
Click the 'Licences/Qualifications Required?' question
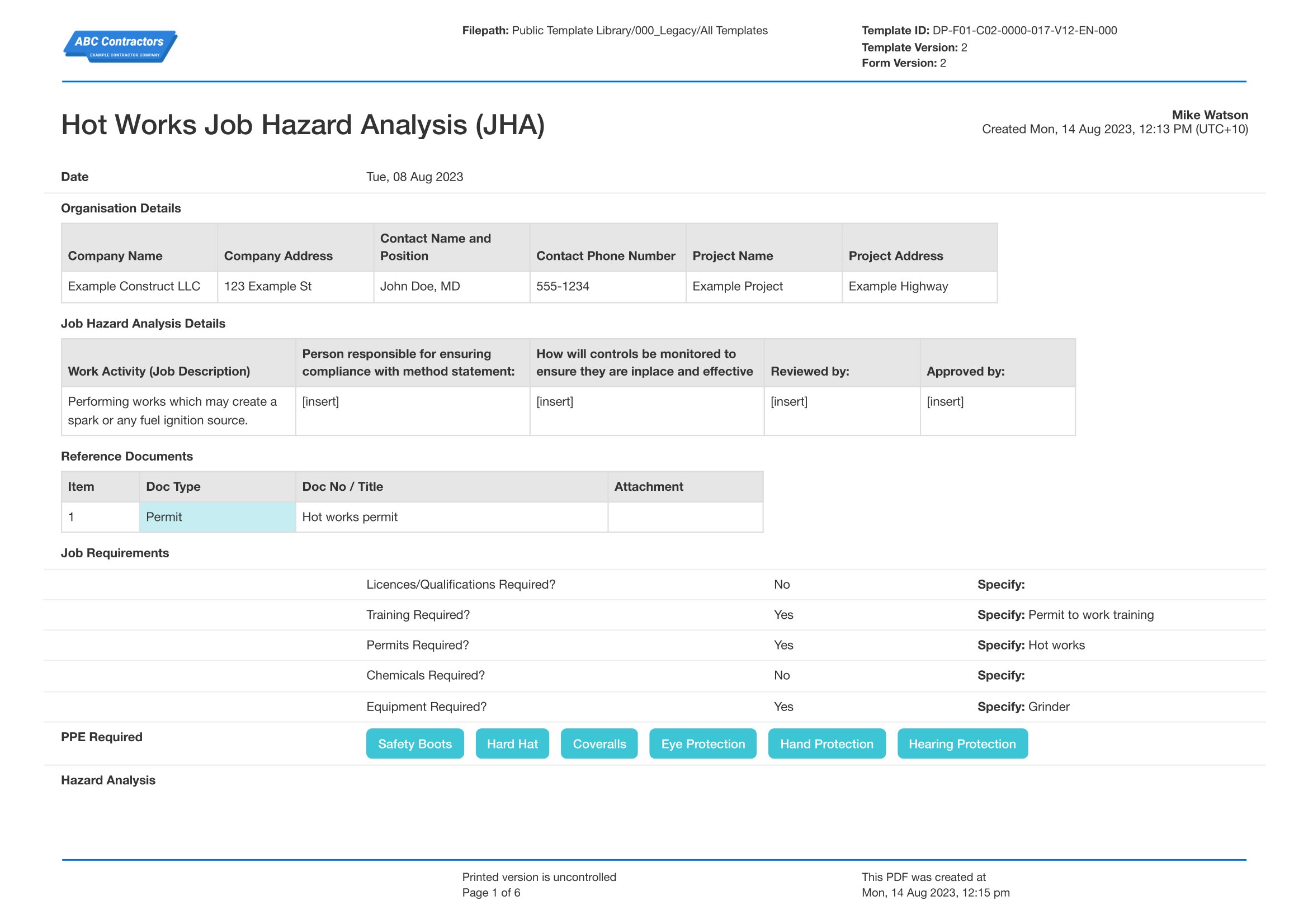[460, 584]
